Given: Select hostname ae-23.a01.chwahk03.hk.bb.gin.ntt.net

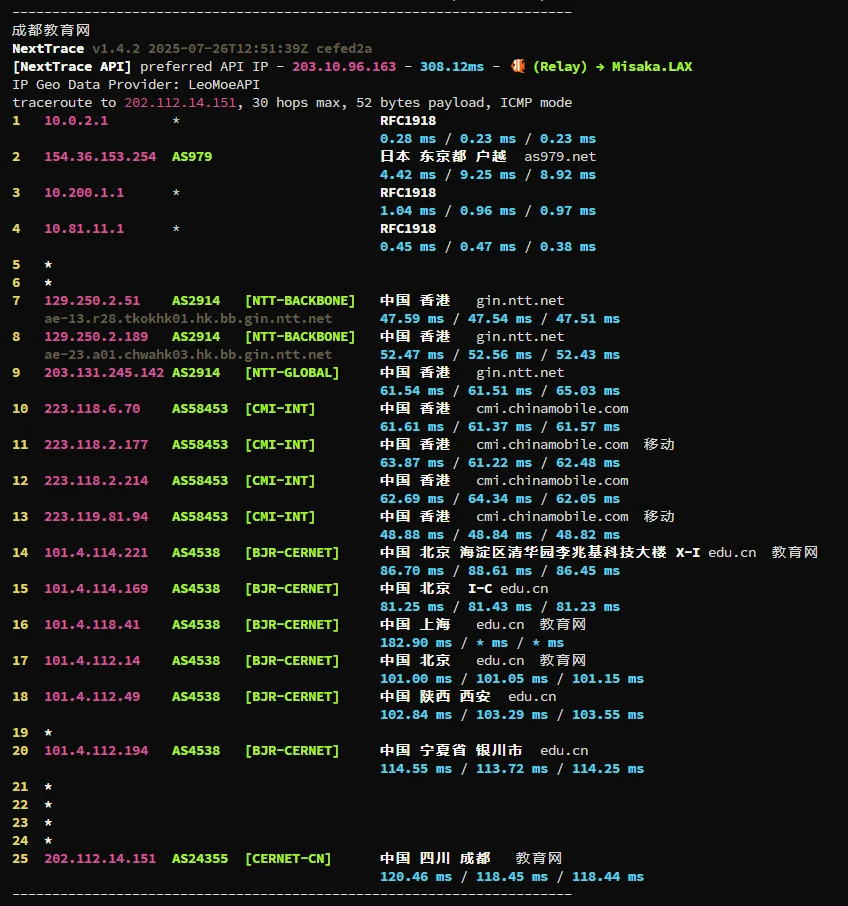Looking at the screenshot, I should [x=188, y=354].
